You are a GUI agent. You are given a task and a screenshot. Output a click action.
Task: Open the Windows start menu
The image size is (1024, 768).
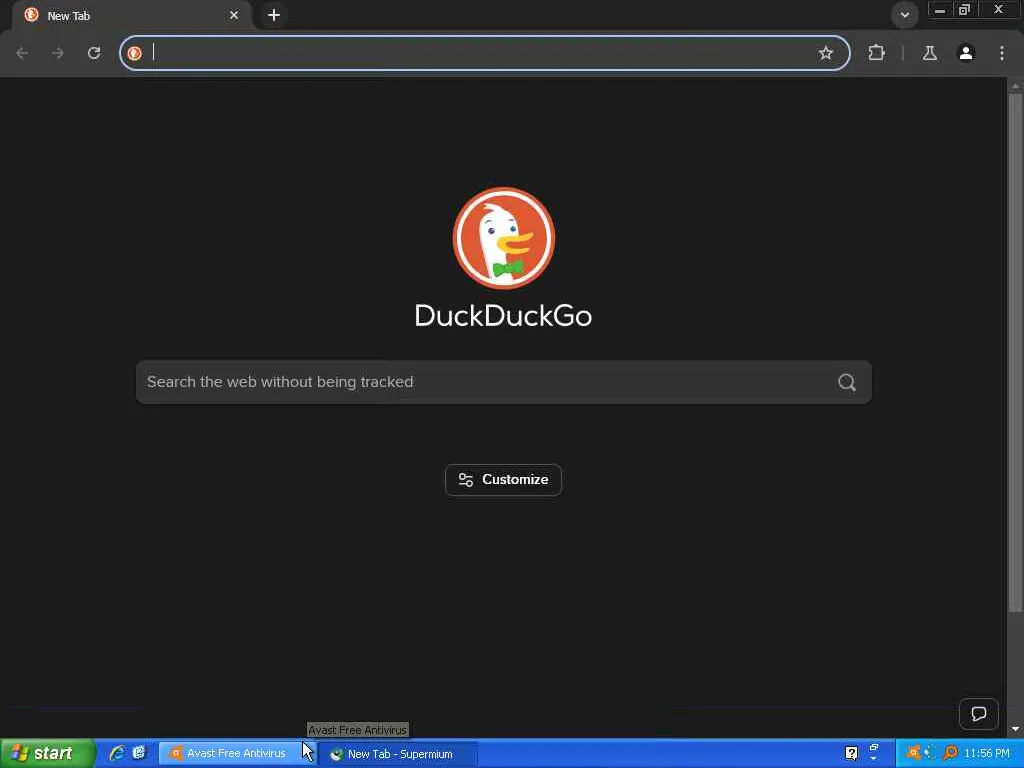click(47, 753)
